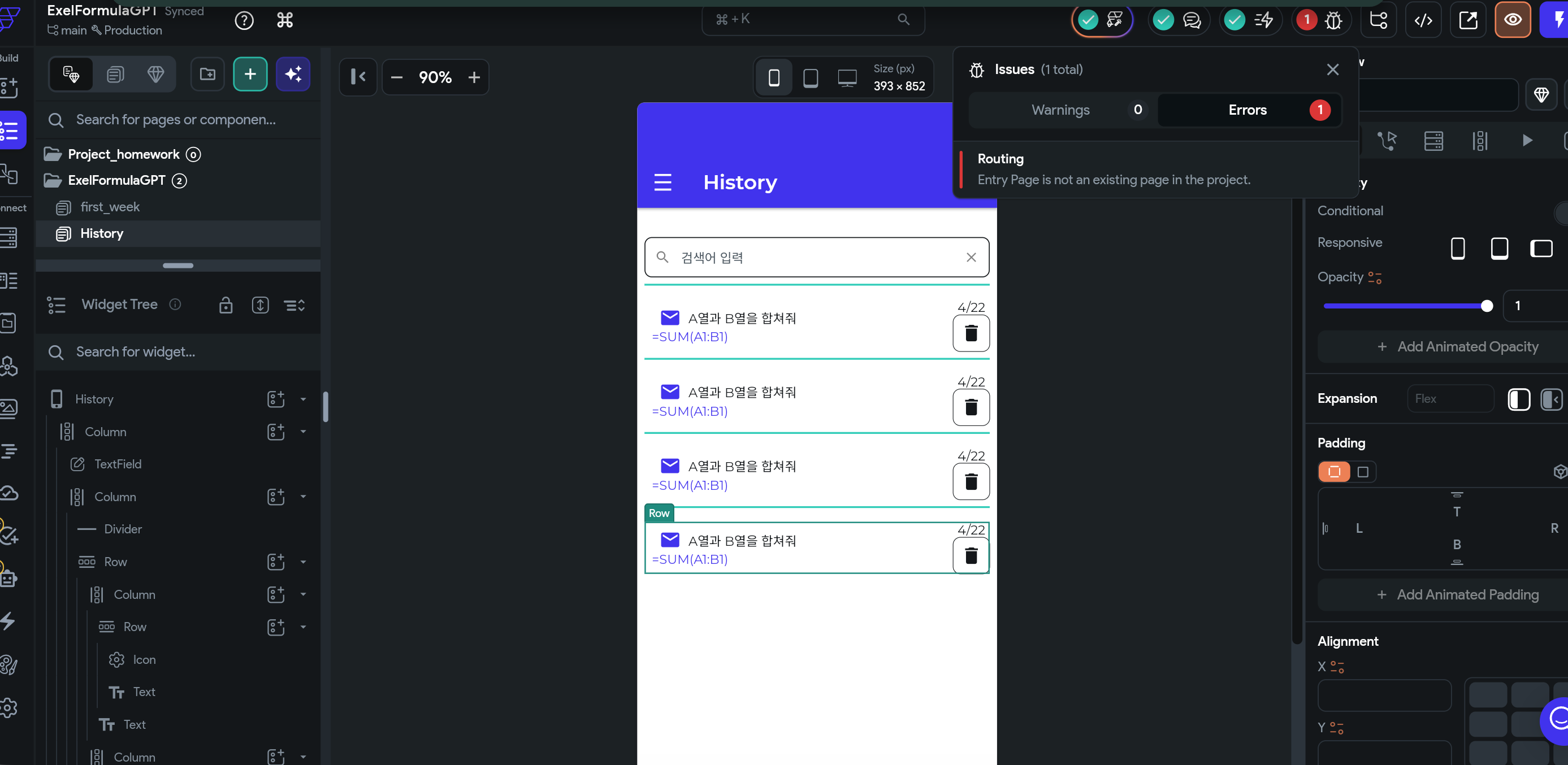This screenshot has width=1568, height=765.
Task: Click the hamburger menu in History app bar
Action: click(x=662, y=182)
